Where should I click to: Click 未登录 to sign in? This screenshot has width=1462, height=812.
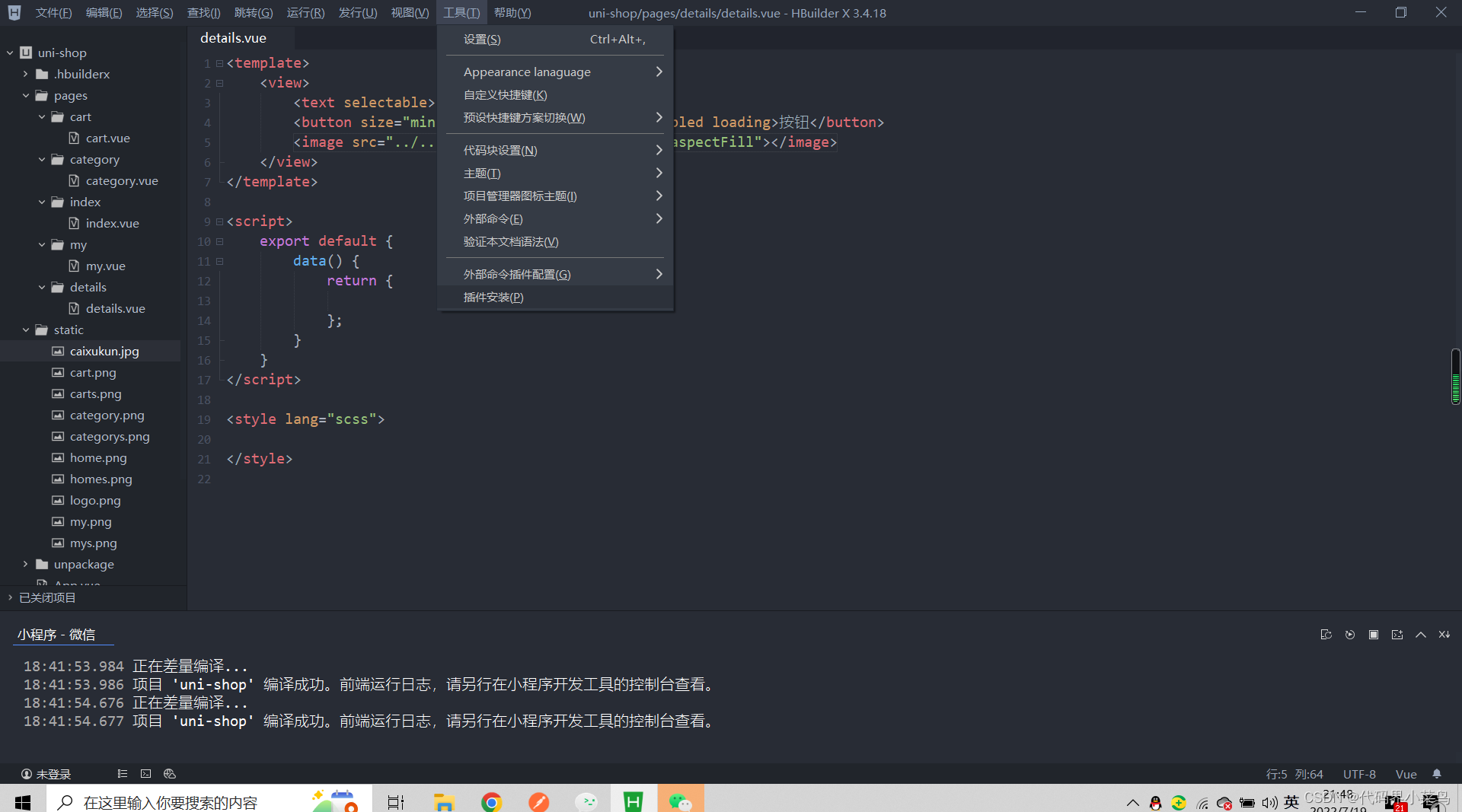(x=46, y=774)
